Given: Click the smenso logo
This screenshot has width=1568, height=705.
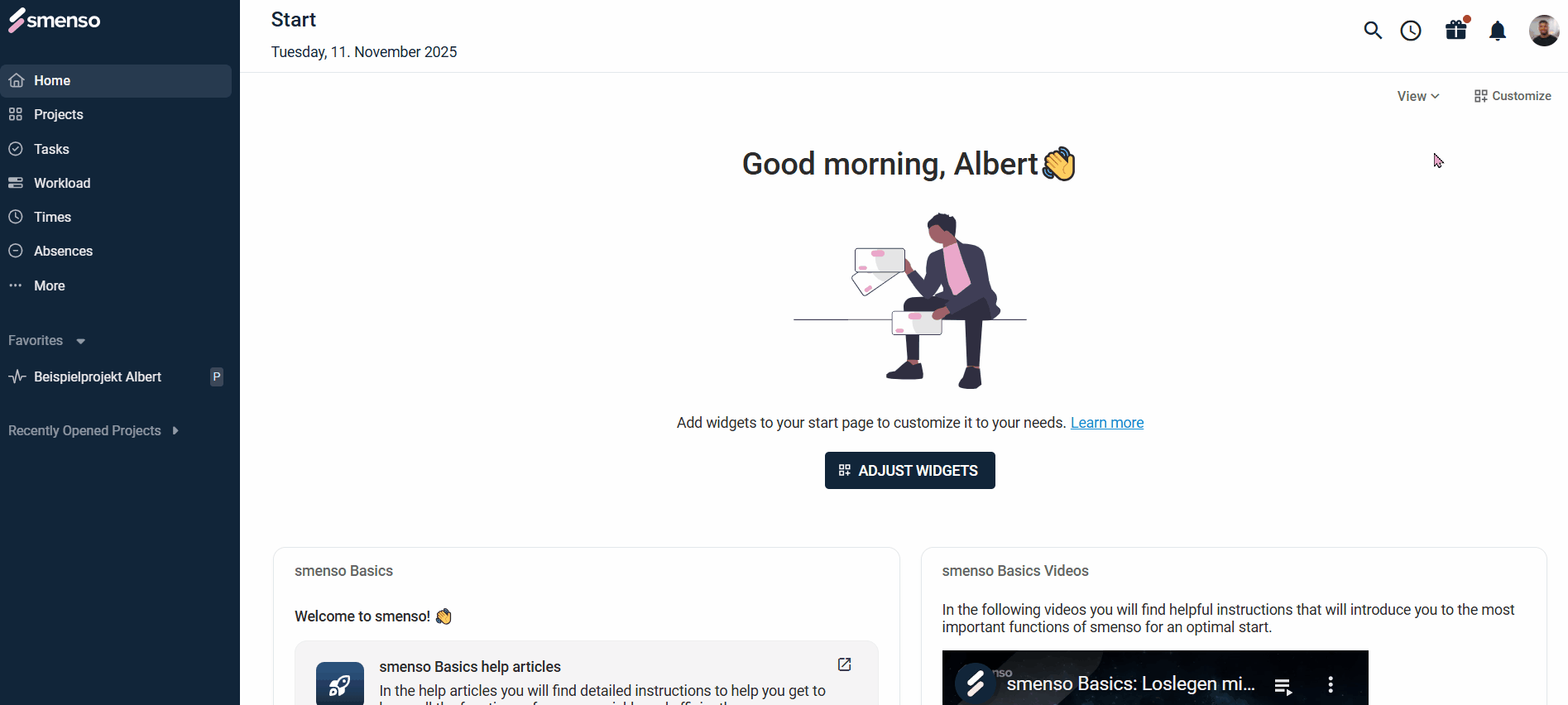Looking at the screenshot, I should click(x=54, y=20).
